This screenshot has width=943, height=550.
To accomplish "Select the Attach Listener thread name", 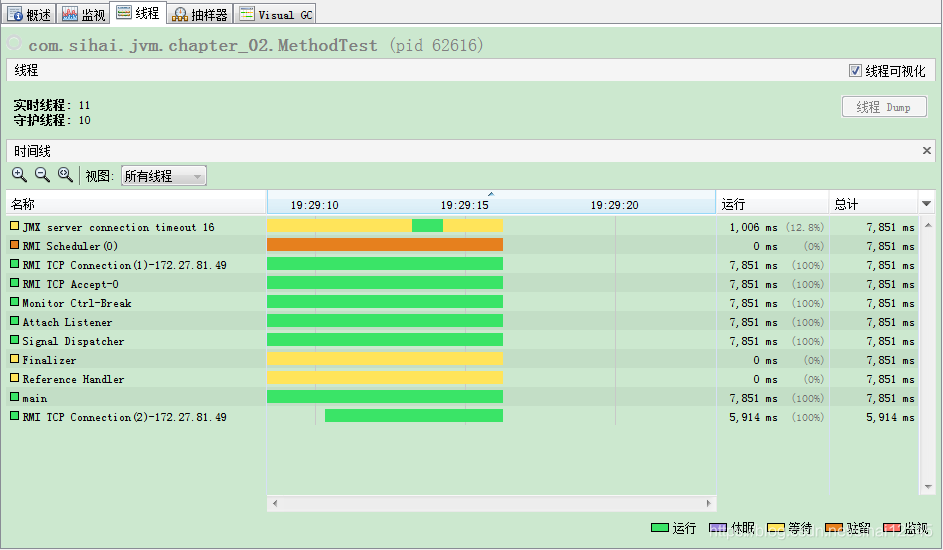I will (67, 322).
